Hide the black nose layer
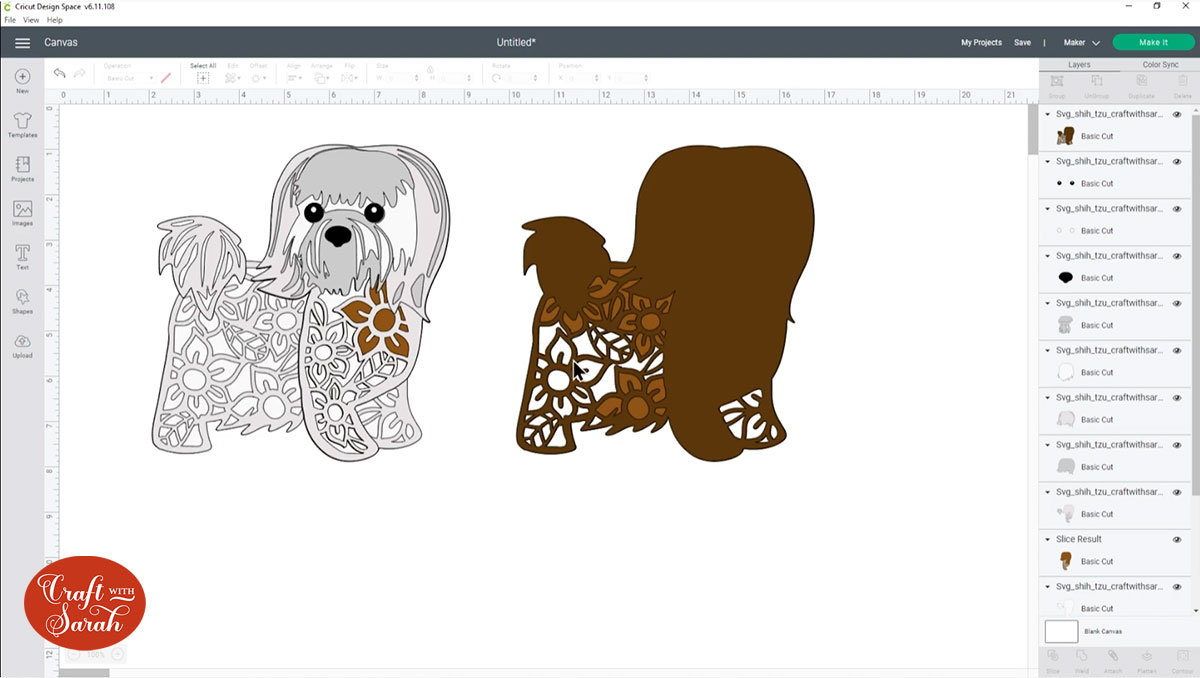 point(1177,256)
